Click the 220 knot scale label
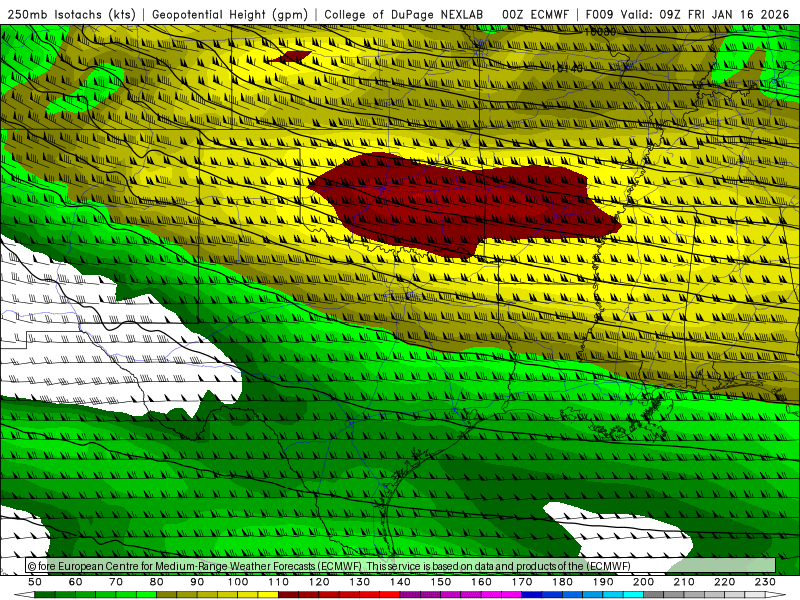800x600 pixels. pyautogui.click(x=724, y=582)
